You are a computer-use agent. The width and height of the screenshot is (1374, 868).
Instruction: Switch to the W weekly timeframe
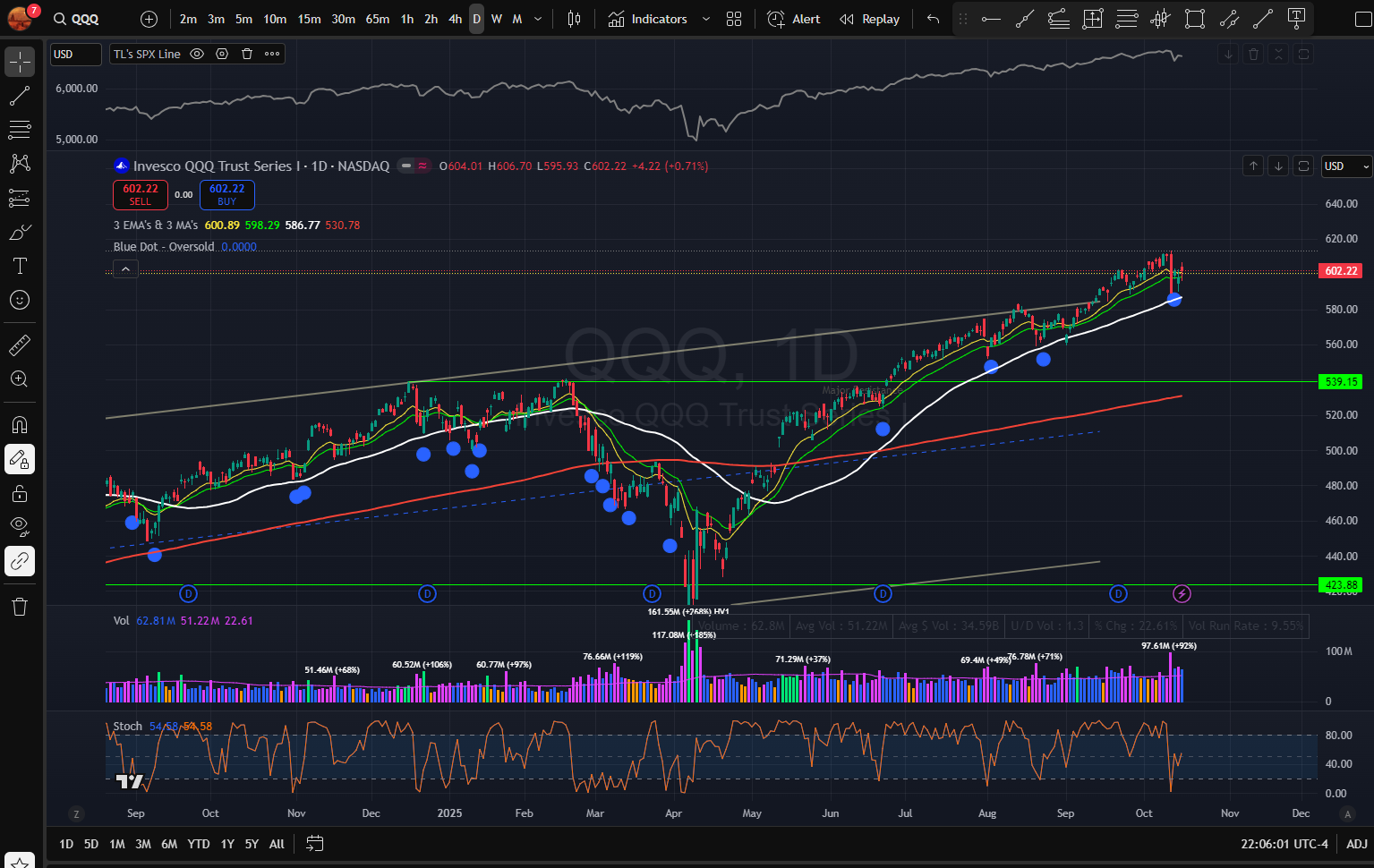click(x=497, y=19)
